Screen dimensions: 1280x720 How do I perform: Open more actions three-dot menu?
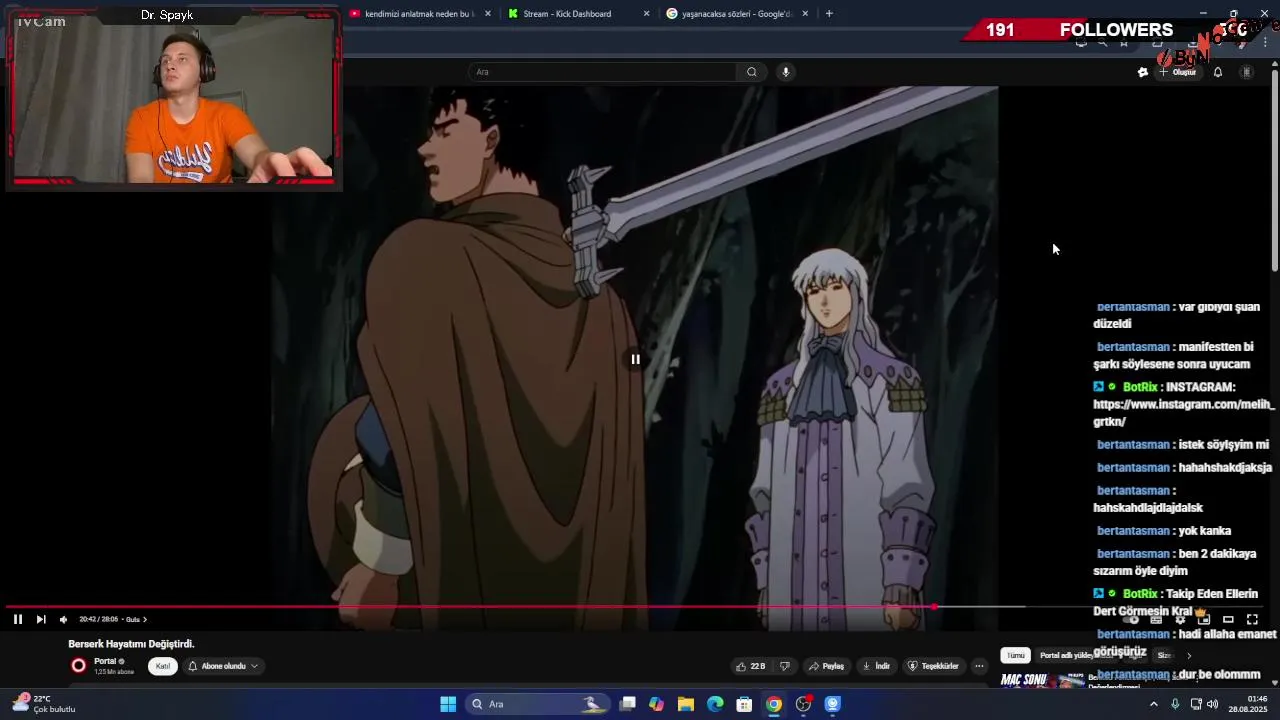980,666
